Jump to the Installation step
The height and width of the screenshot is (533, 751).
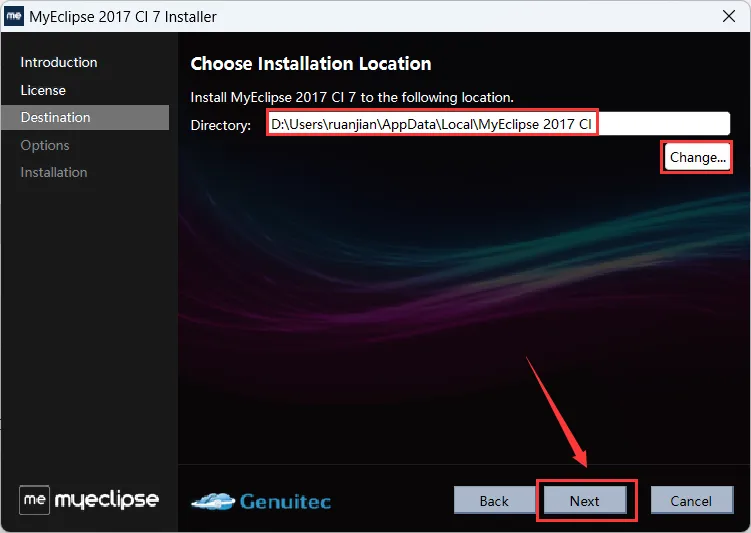pos(54,172)
